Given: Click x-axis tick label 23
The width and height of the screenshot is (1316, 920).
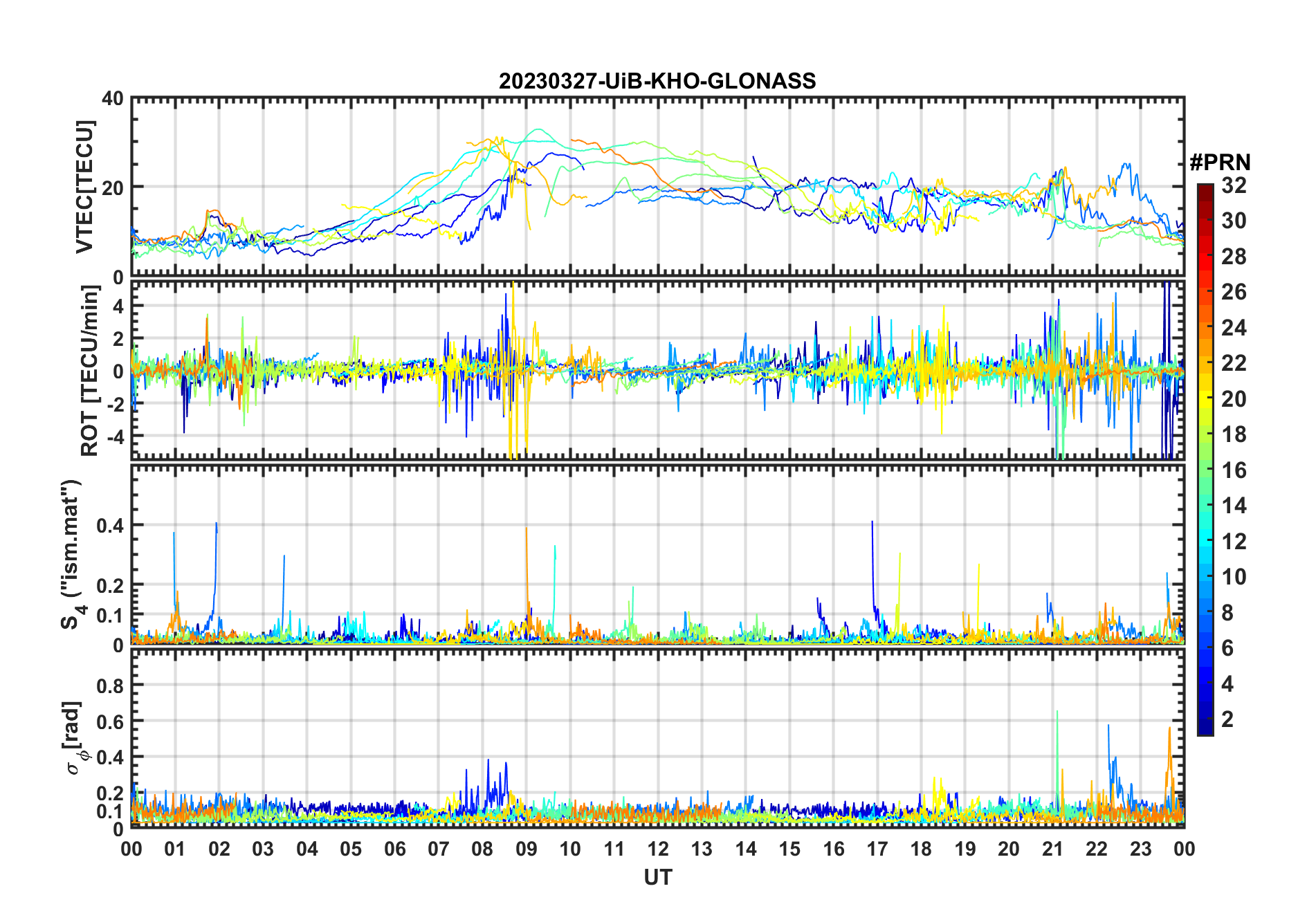Looking at the screenshot, I should [x=1140, y=849].
